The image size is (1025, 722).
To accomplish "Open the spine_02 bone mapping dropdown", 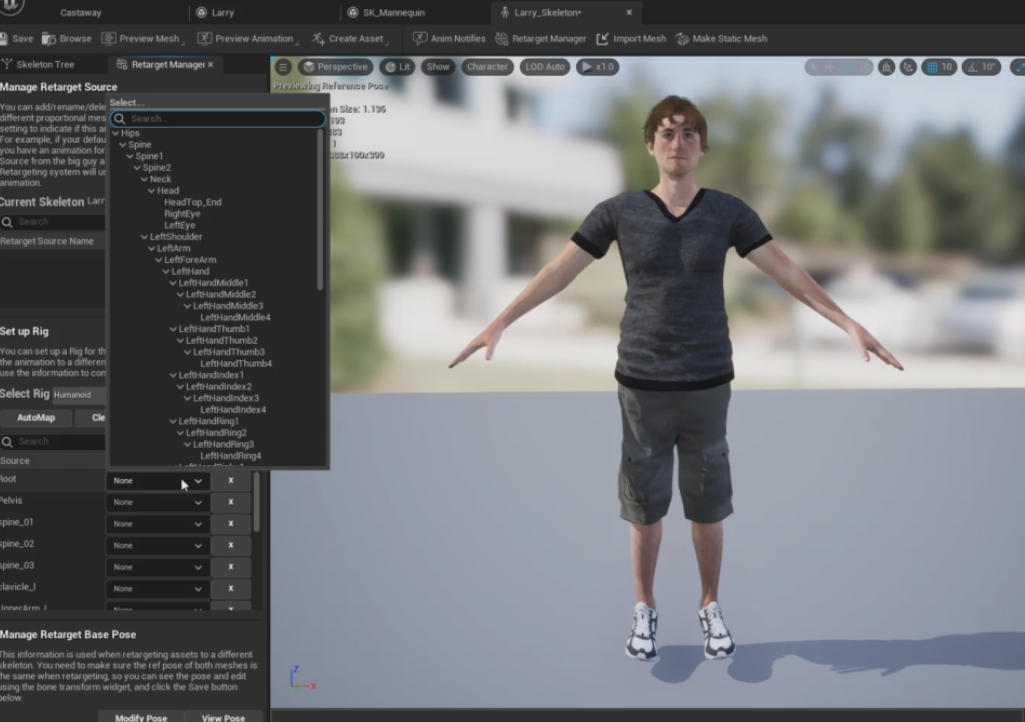I will (158, 545).
